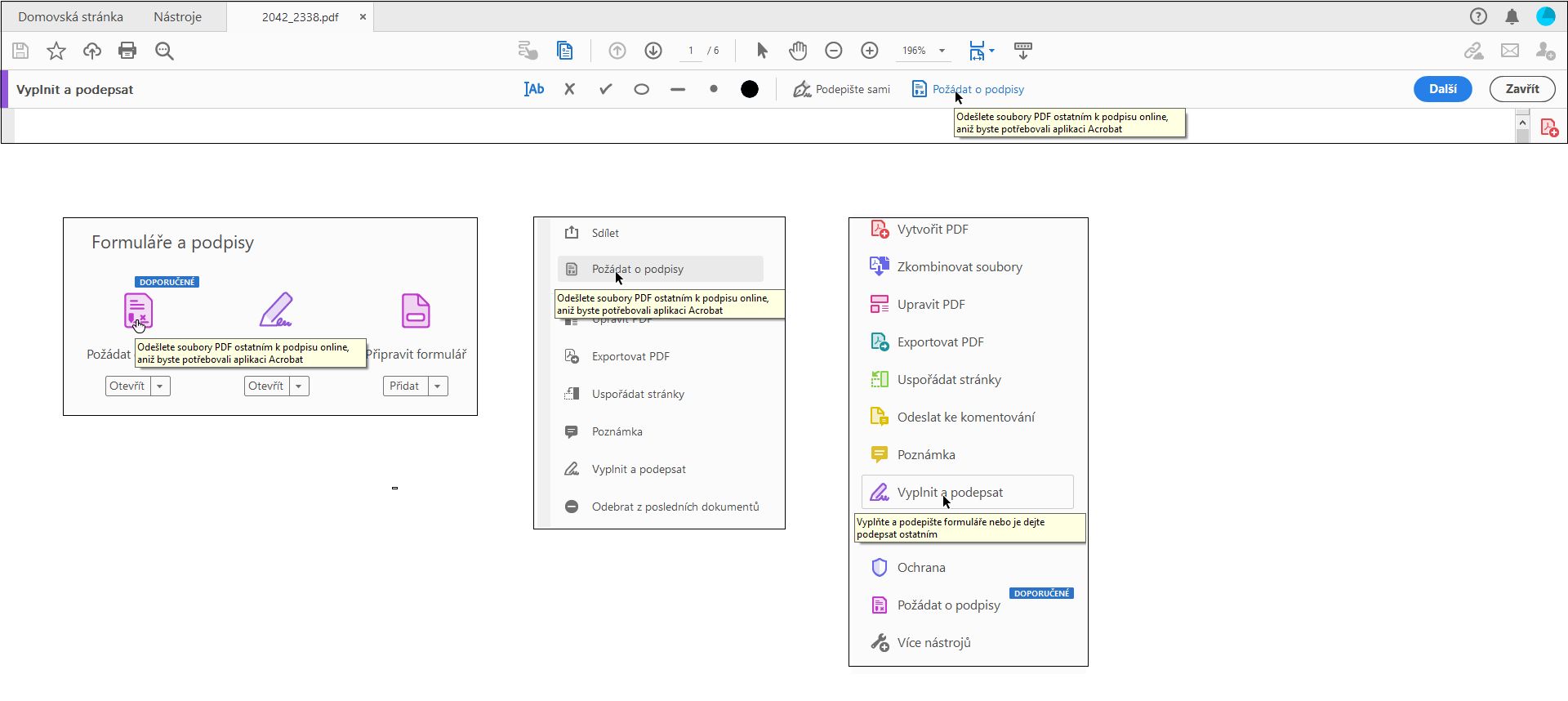
Task: Zoom out with the minus icon
Action: pyautogui.click(x=834, y=51)
